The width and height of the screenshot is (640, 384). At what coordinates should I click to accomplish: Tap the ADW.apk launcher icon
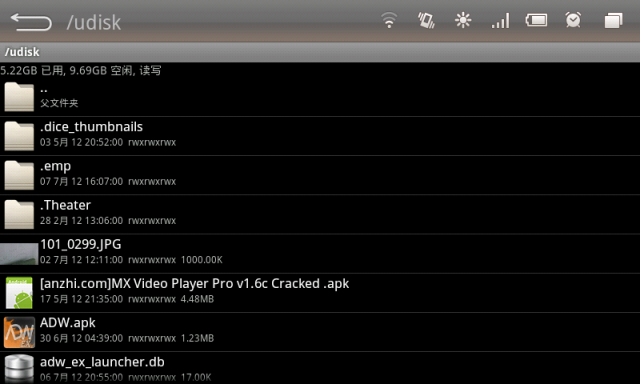[x=19, y=332]
